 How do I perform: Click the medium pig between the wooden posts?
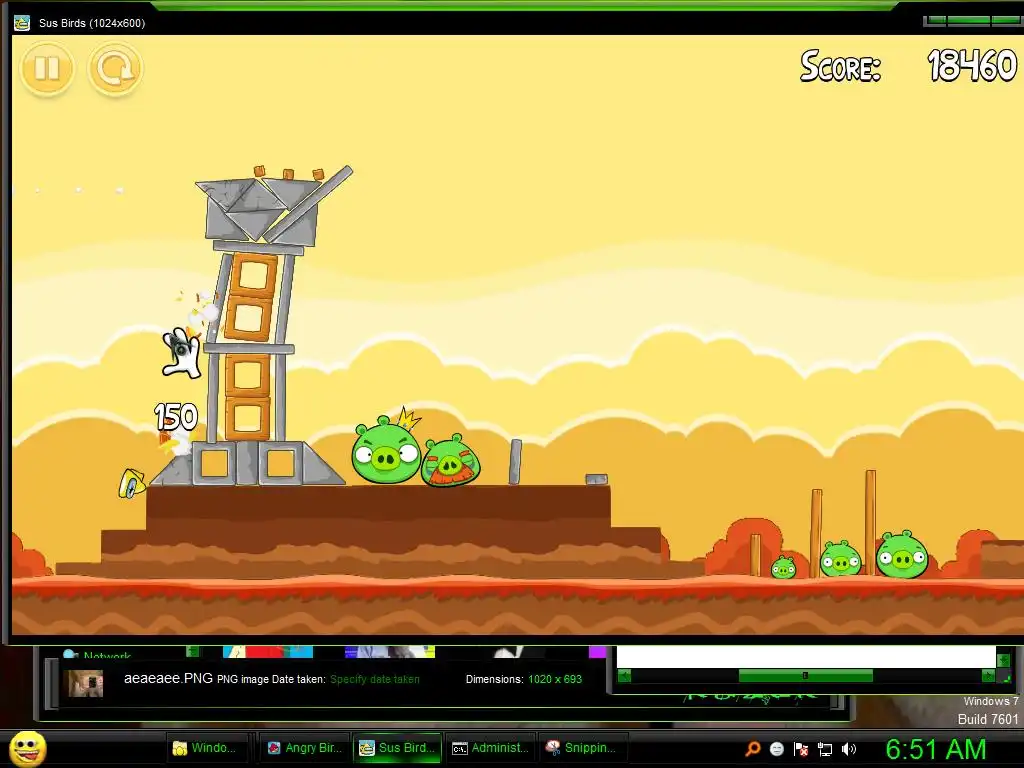(x=840, y=559)
